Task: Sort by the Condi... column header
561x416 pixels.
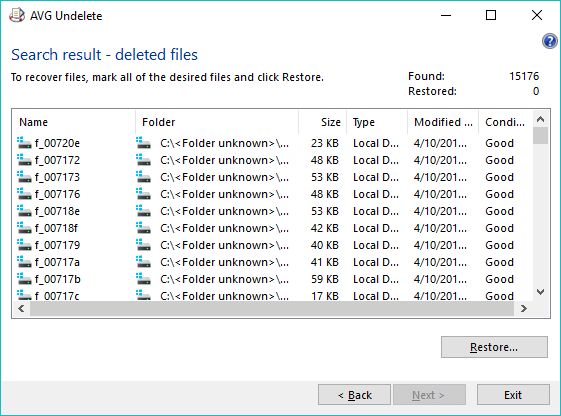Action: click(505, 122)
